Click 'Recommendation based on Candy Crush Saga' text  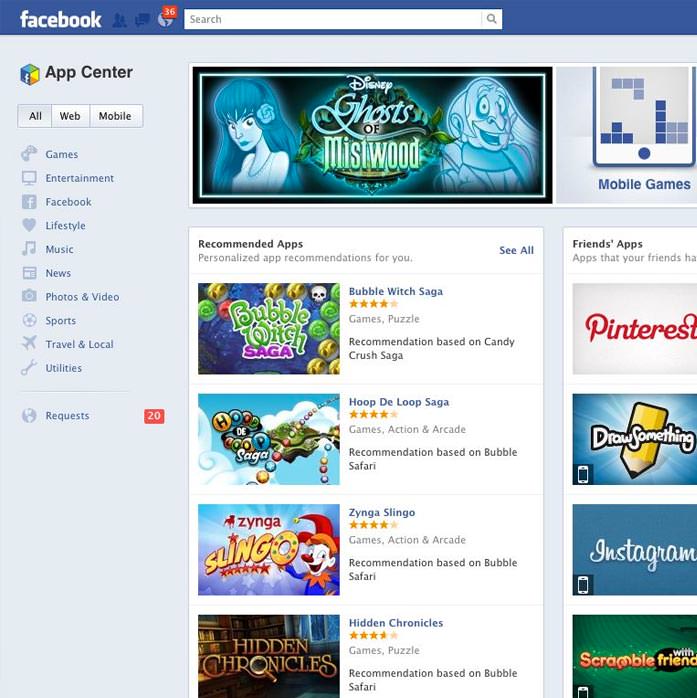[432, 349]
